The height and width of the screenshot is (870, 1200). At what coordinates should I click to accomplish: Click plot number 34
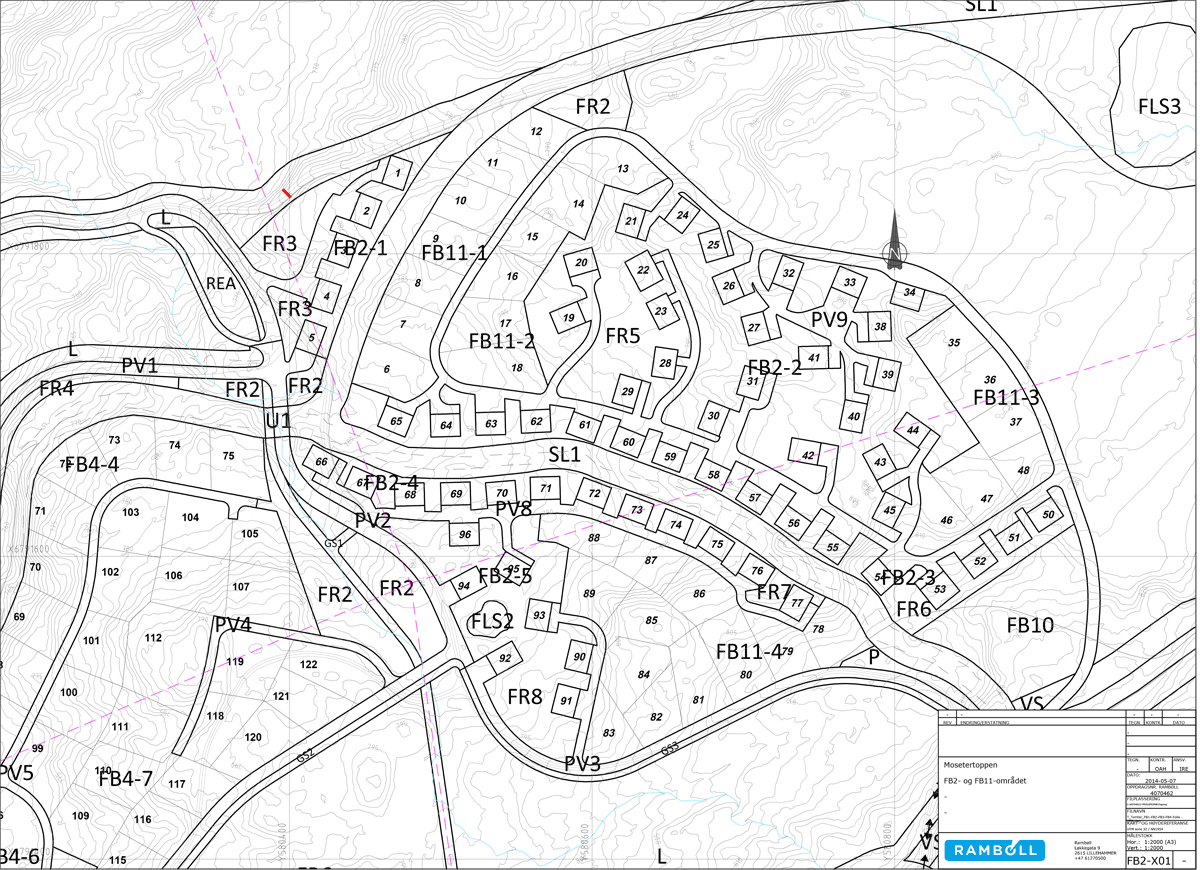pos(909,292)
